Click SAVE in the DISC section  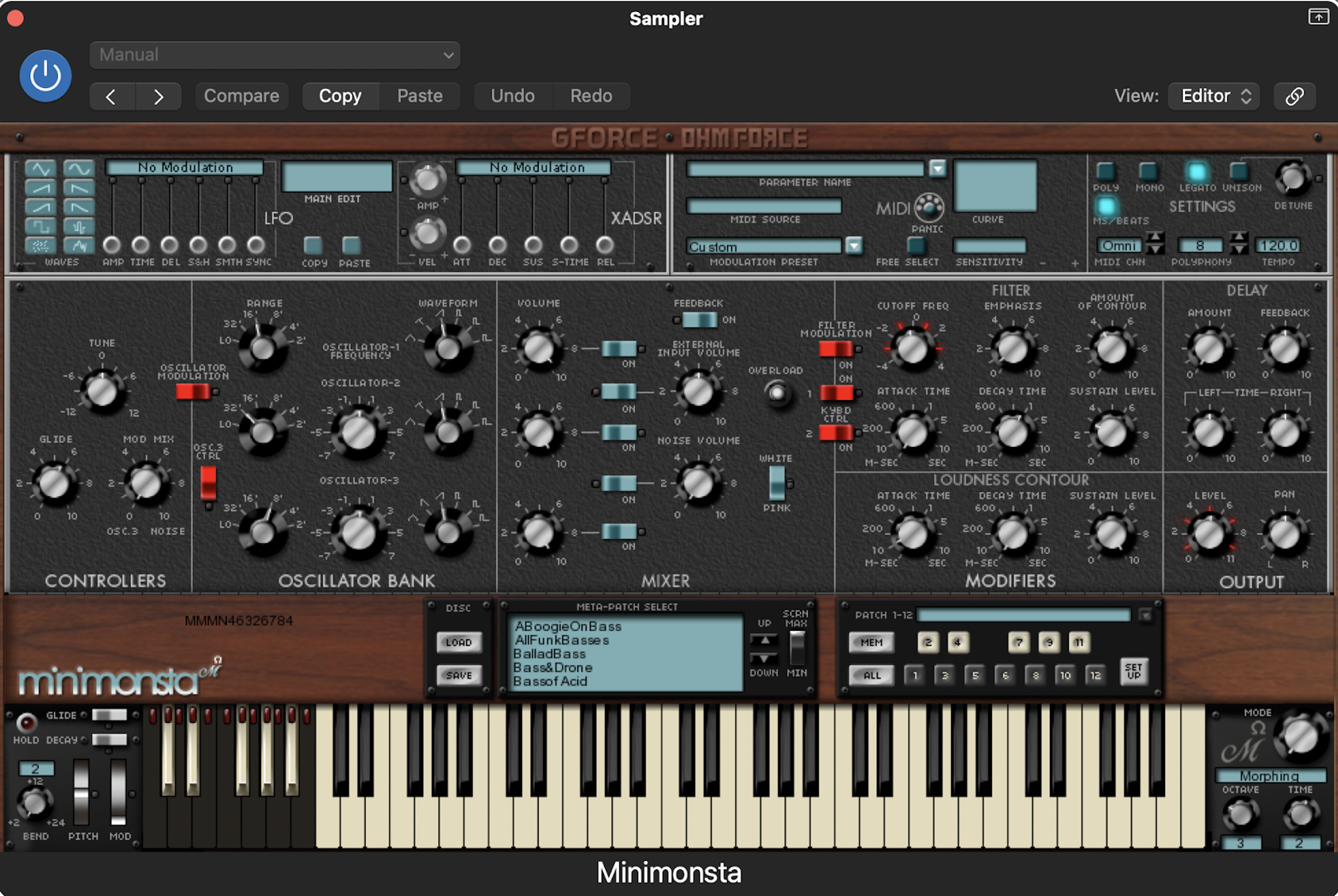point(459,675)
